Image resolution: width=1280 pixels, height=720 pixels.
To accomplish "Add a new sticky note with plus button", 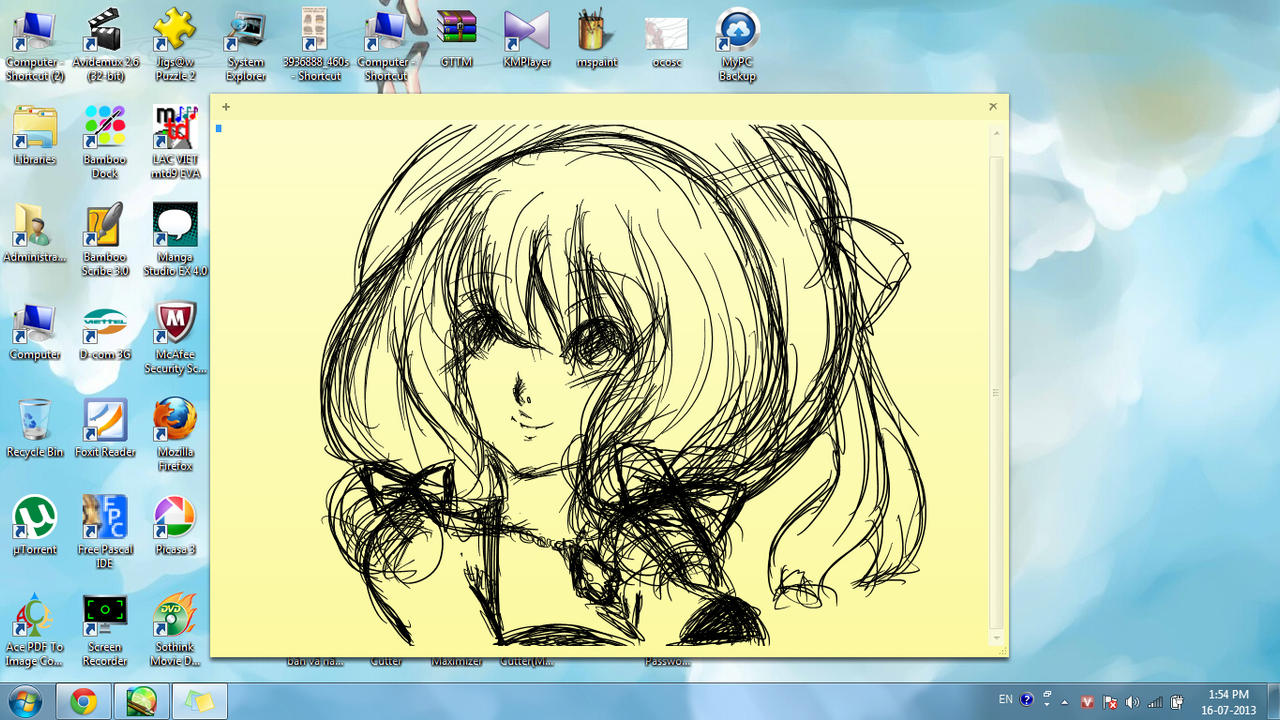I will (x=226, y=106).
